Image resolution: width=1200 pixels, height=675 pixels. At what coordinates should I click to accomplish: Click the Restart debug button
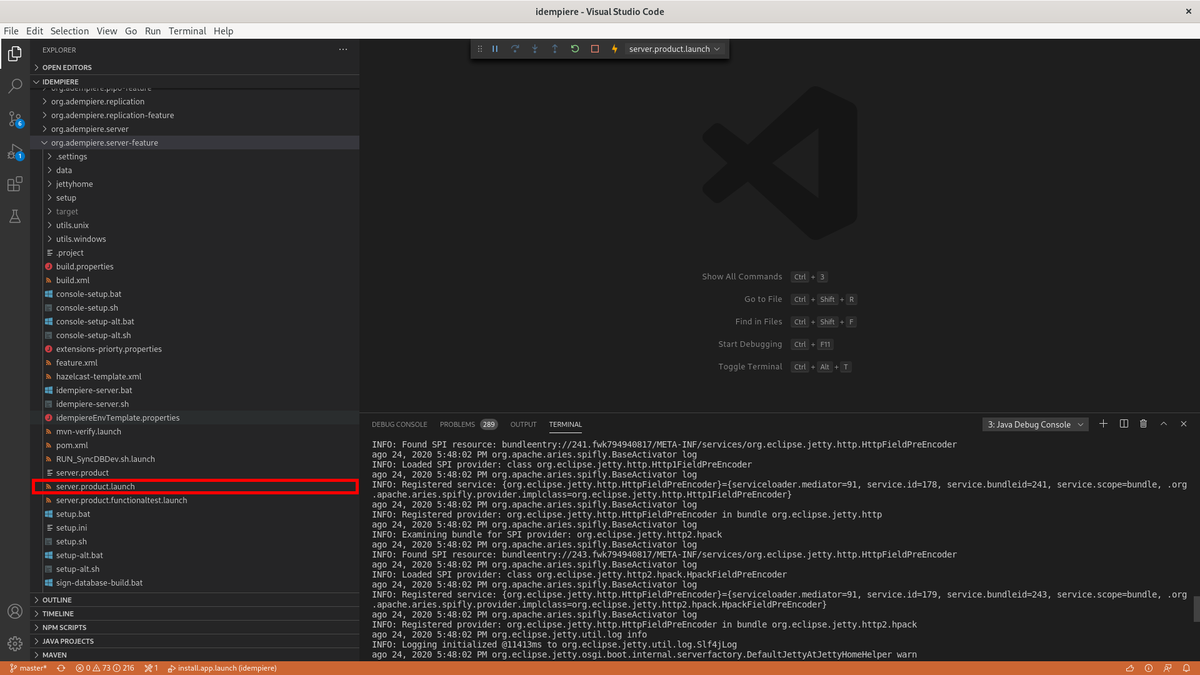pyautogui.click(x=575, y=49)
